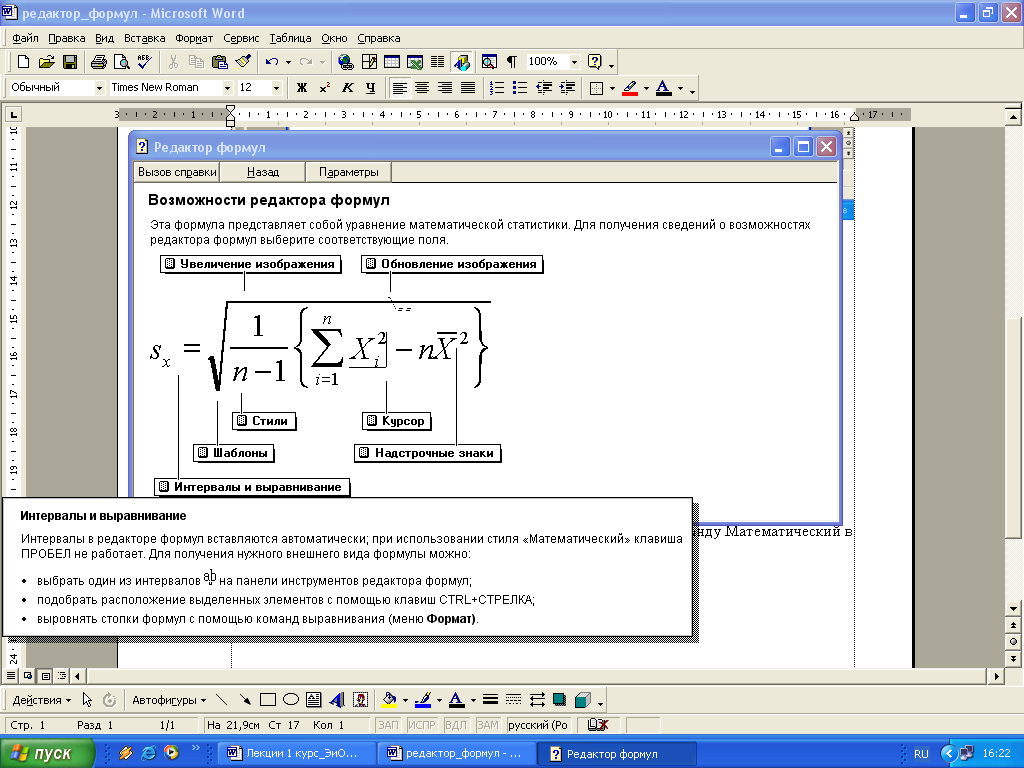Open the Сервис menu
The width and height of the screenshot is (1024, 768).
pos(241,38)
